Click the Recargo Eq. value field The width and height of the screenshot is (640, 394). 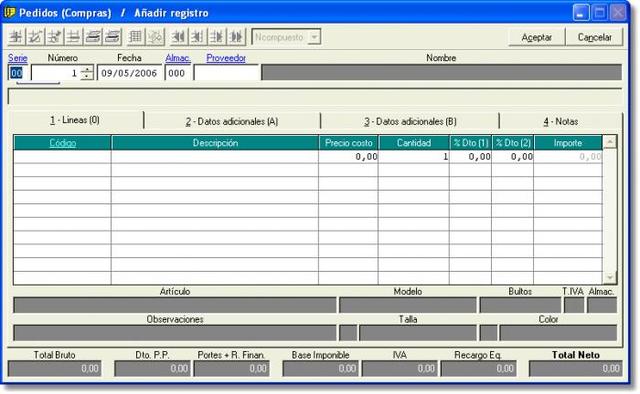click(x=478, y=369)
